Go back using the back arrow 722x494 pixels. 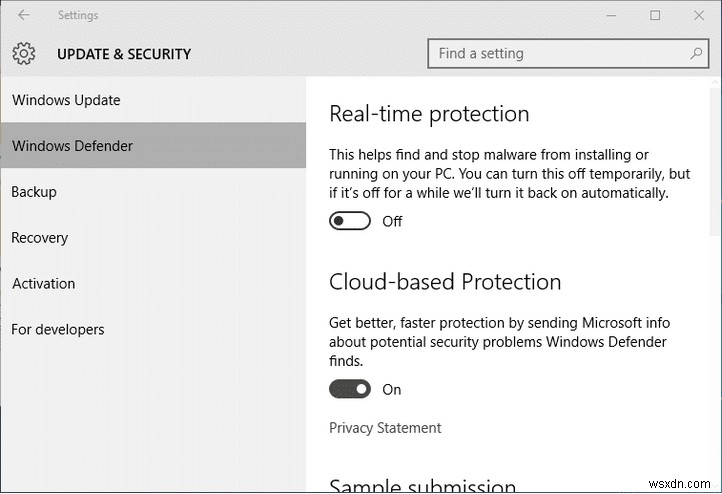point(23,15)
